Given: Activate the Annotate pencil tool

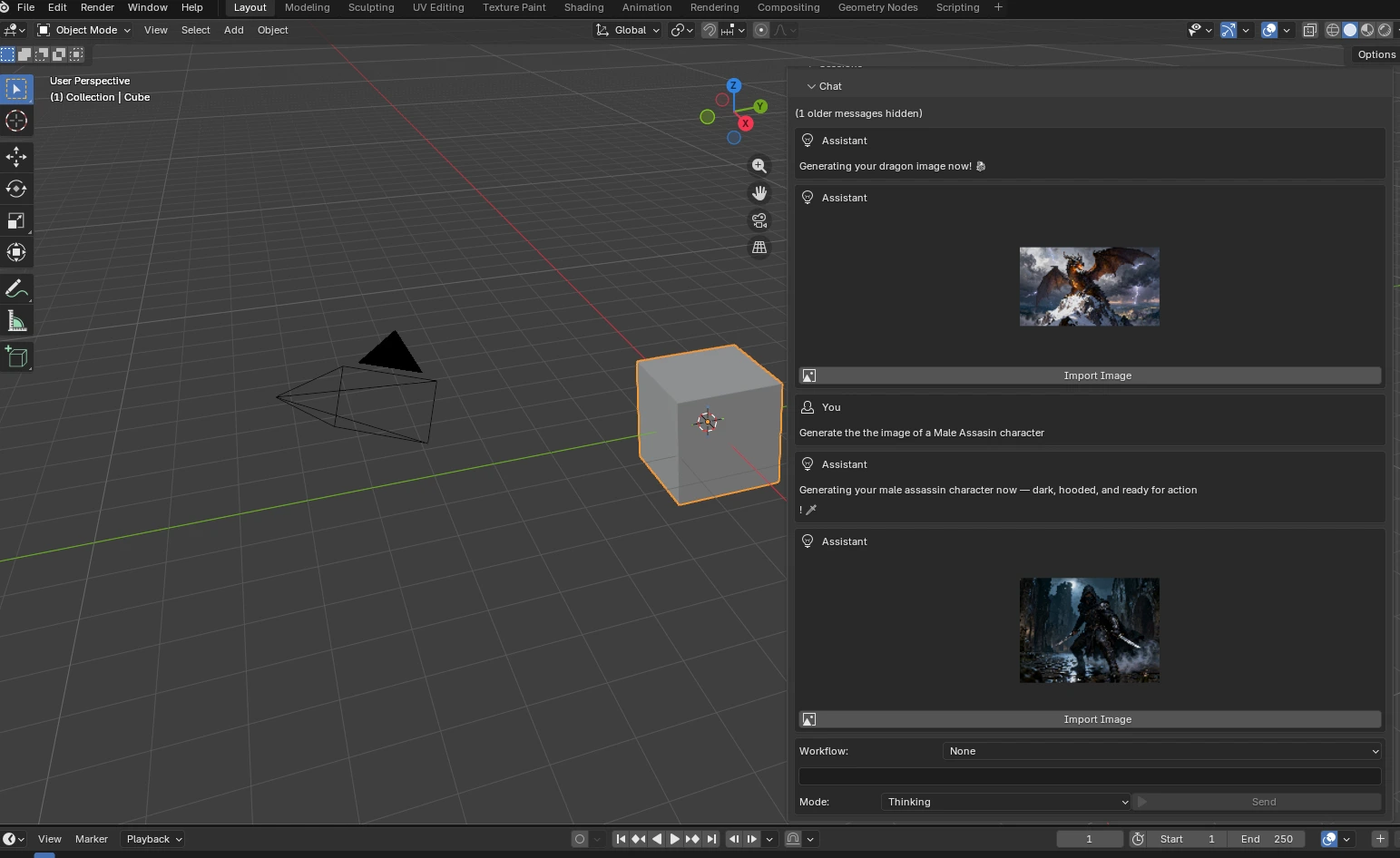Looking at the screenshot, I should click(16, 288).
